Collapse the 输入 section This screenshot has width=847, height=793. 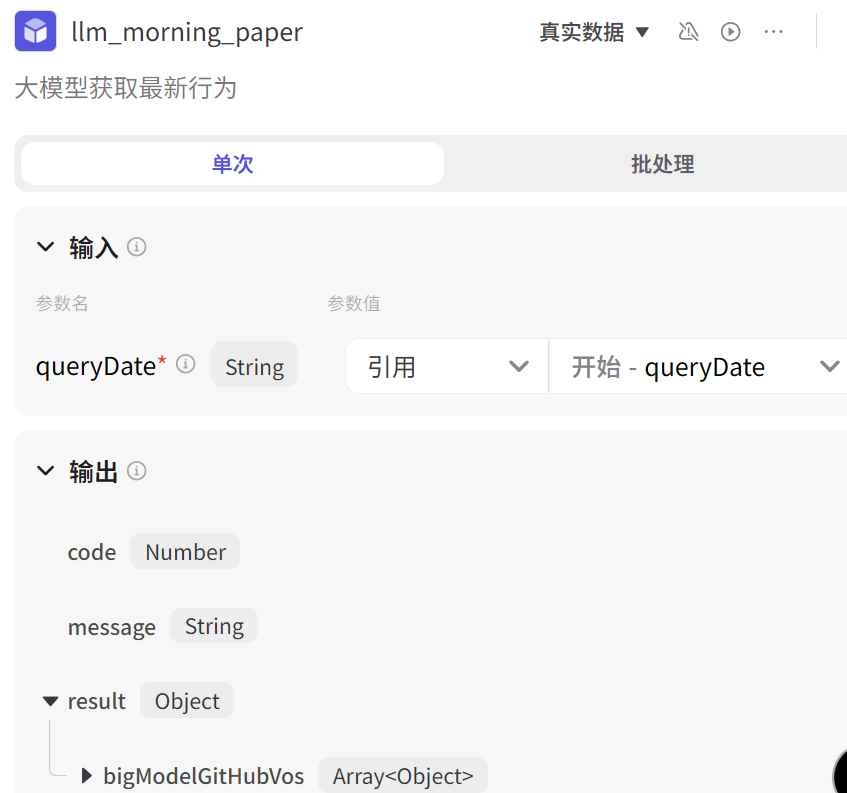[x=45, y=247]
